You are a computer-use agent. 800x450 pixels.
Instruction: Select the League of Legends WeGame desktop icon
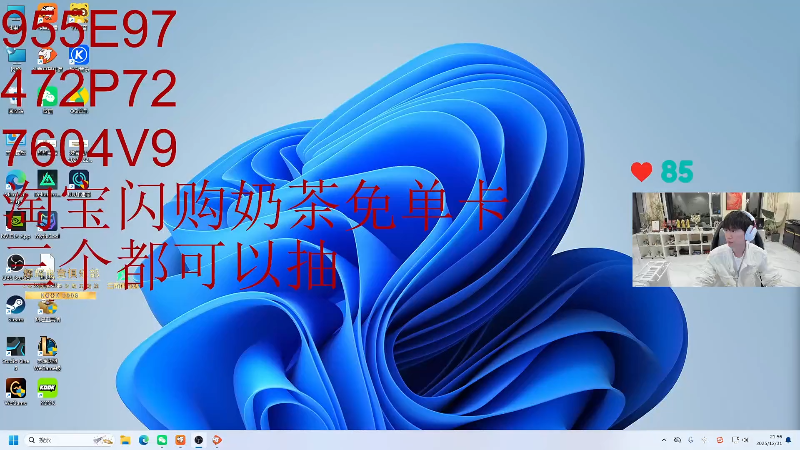pyautogui.click(x=47, y=346)
